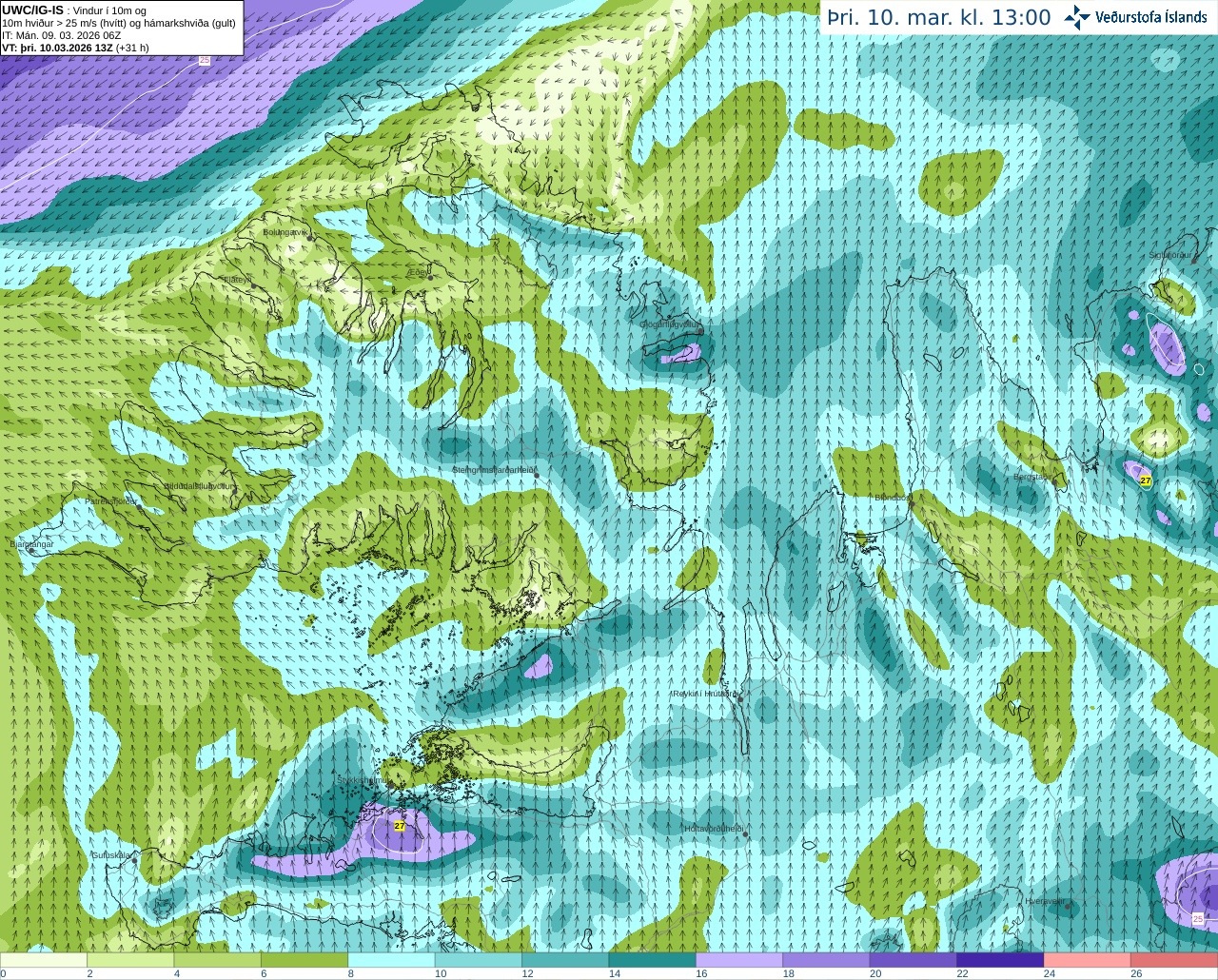The width and height of the screenshot is (1218, 980).
Task: Click the Æðey station label
Action: tap(418, 272)
